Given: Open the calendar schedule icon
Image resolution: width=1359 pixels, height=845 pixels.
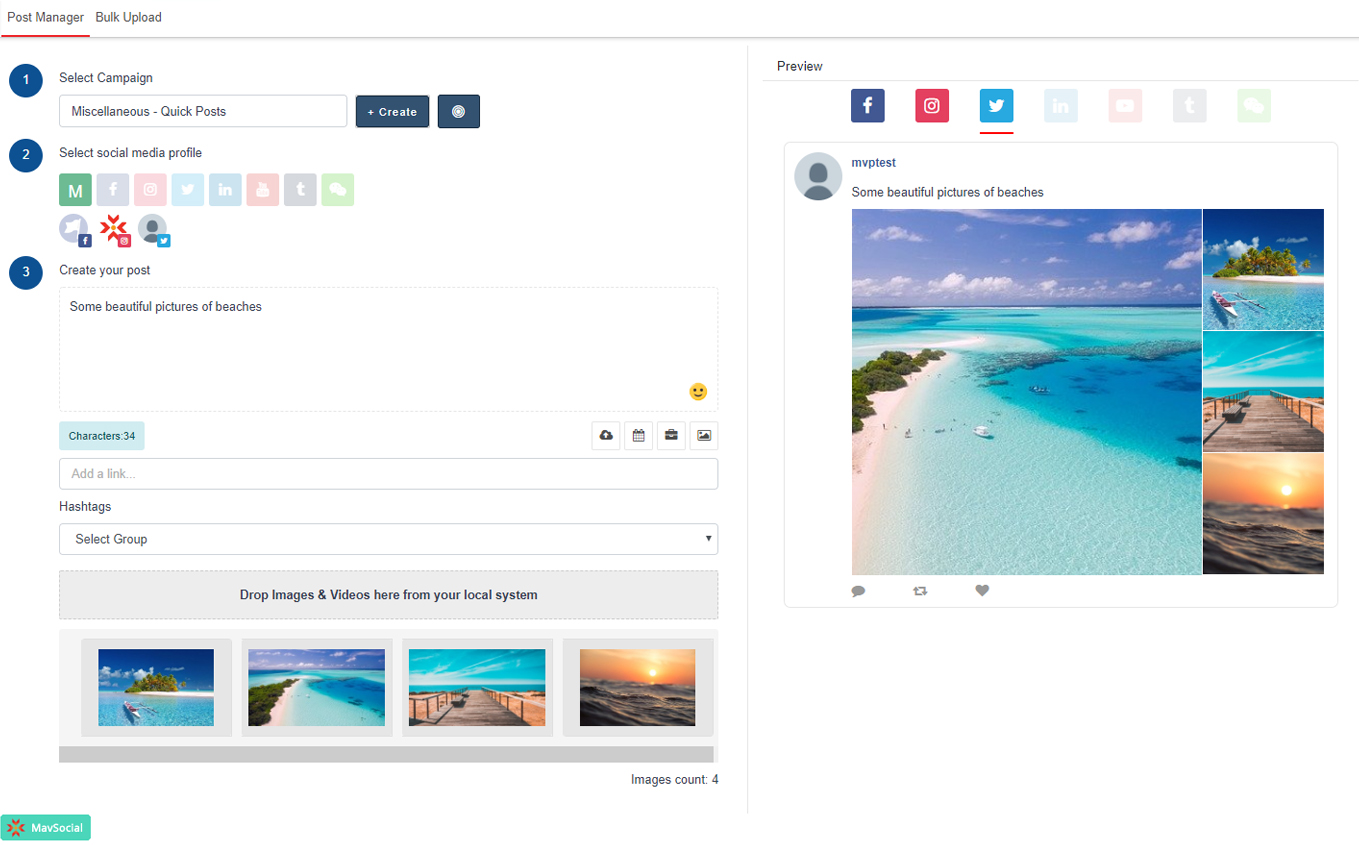Looking at the screenshot, I should (638, 436).
